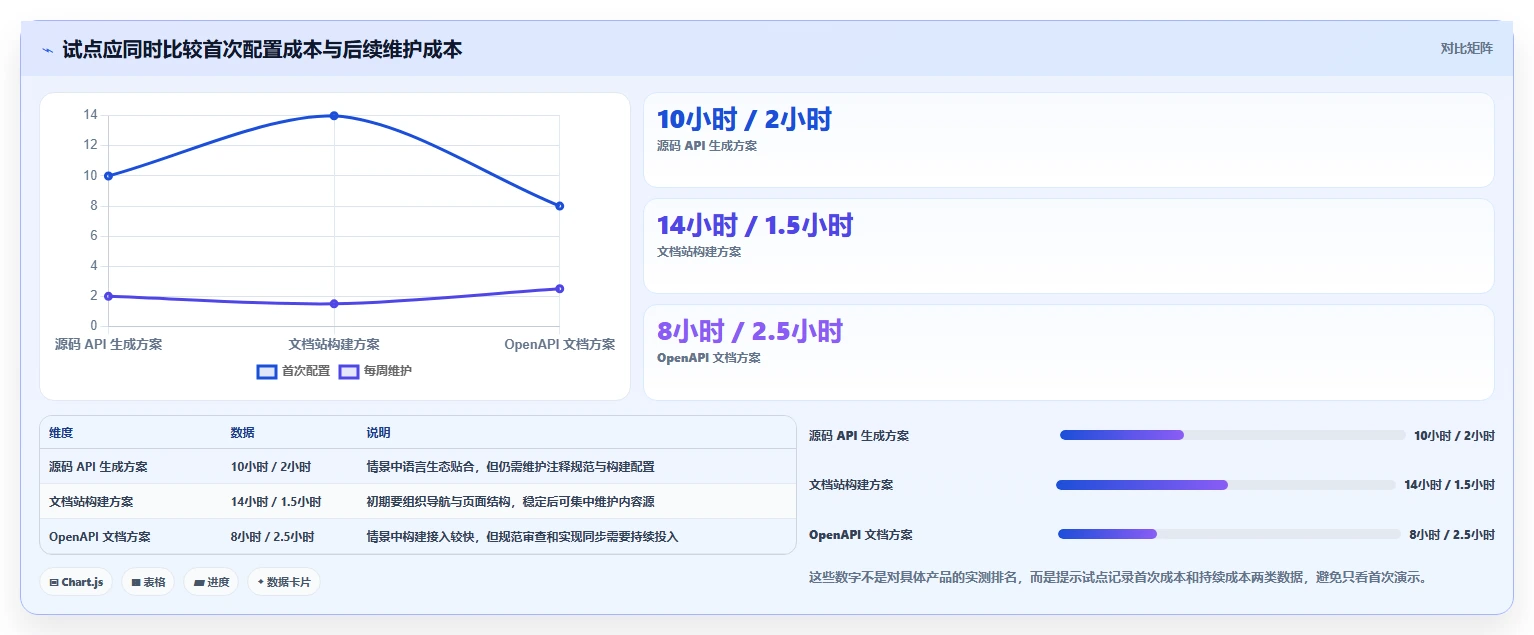Image resolution: width=1534 pixels, height=635 pixels.
Task: Click table cell 8小时 / 2.5小时
Action: tap(273, 537)
